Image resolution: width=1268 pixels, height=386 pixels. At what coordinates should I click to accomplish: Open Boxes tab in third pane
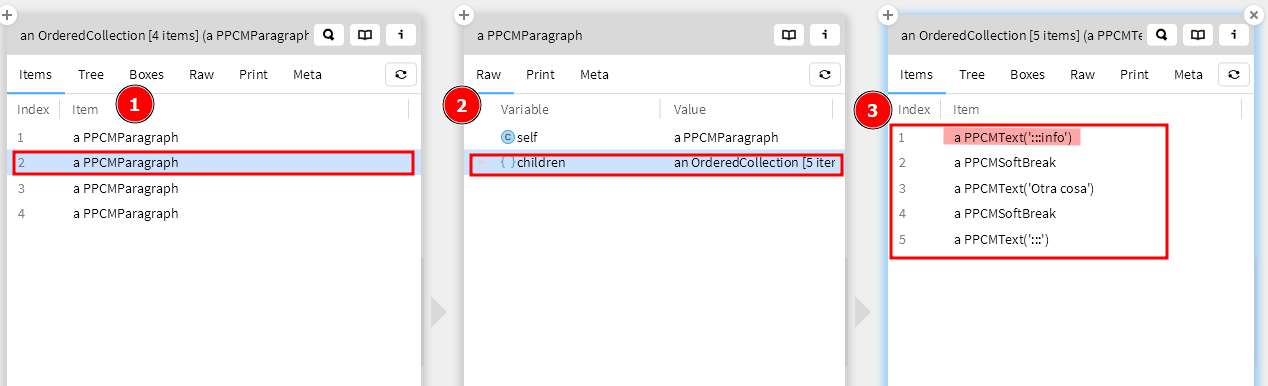coord(1027,74)
